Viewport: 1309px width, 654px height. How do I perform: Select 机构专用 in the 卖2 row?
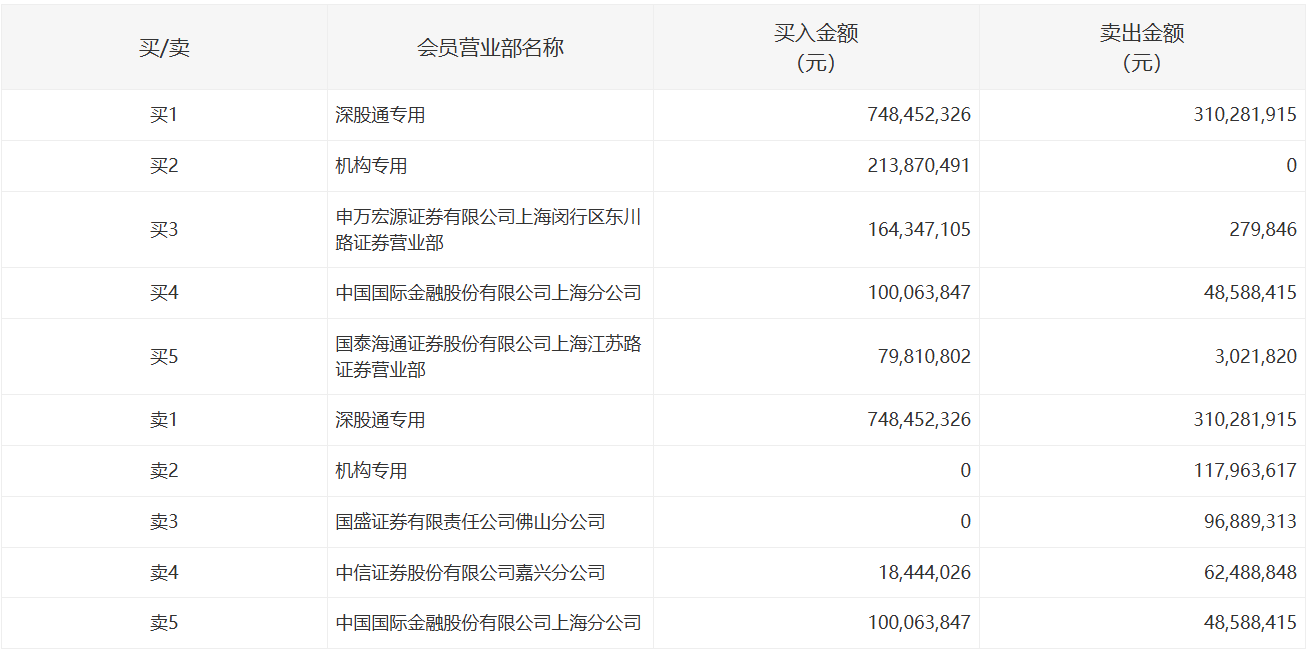[x=371, y=471]
